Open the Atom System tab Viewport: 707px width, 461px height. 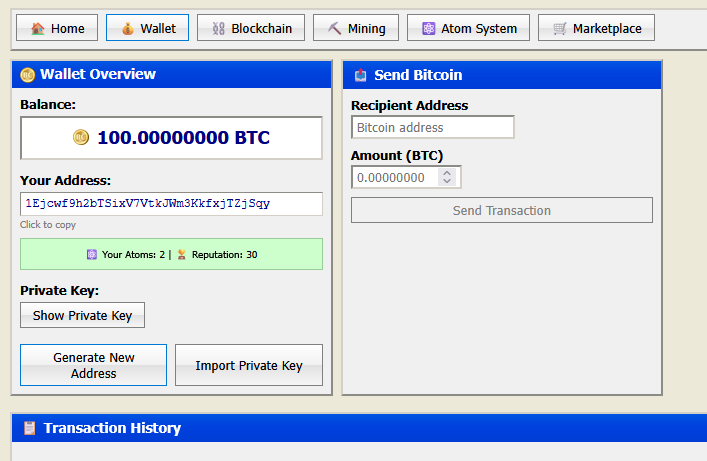468,28
